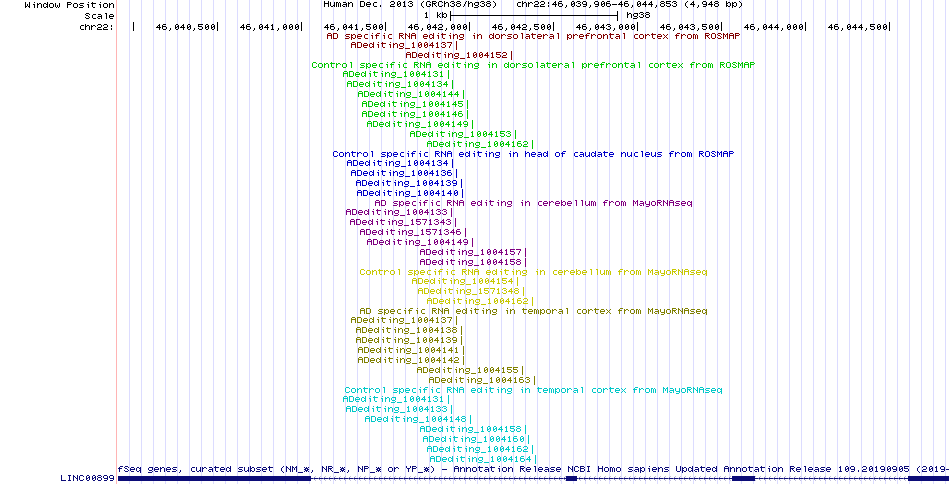Click the ADediting_1571346 item

pos(413,232)
